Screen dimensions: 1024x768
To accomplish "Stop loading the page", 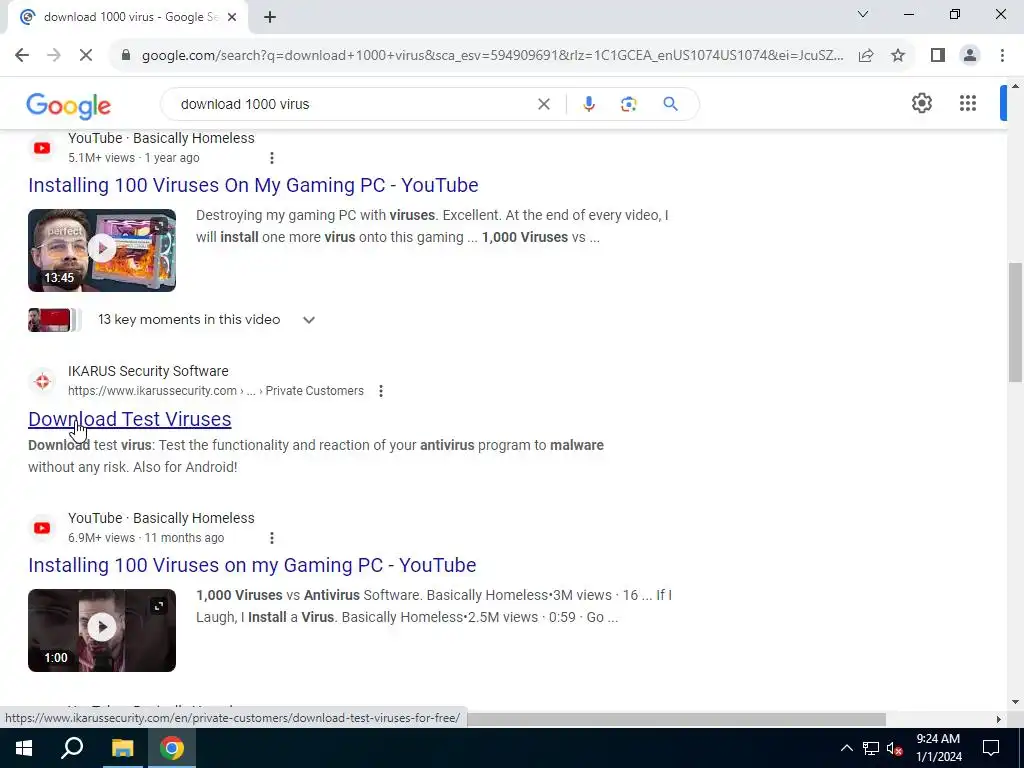I will [86, 56].
